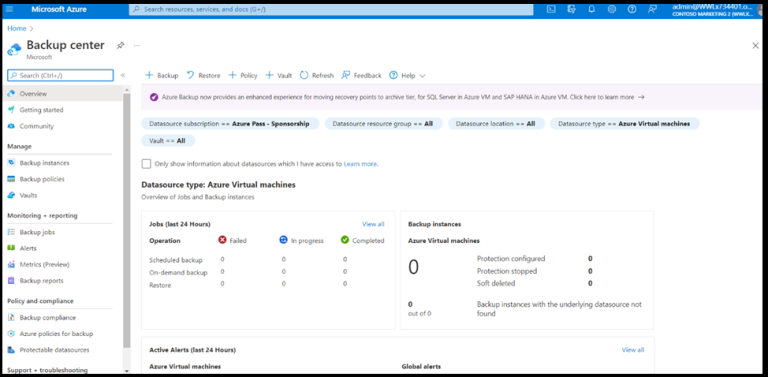The width and height of the screenshot is (768, 377).
Task: Click the Restore toolbar button
Action: (x=203, y=75)
